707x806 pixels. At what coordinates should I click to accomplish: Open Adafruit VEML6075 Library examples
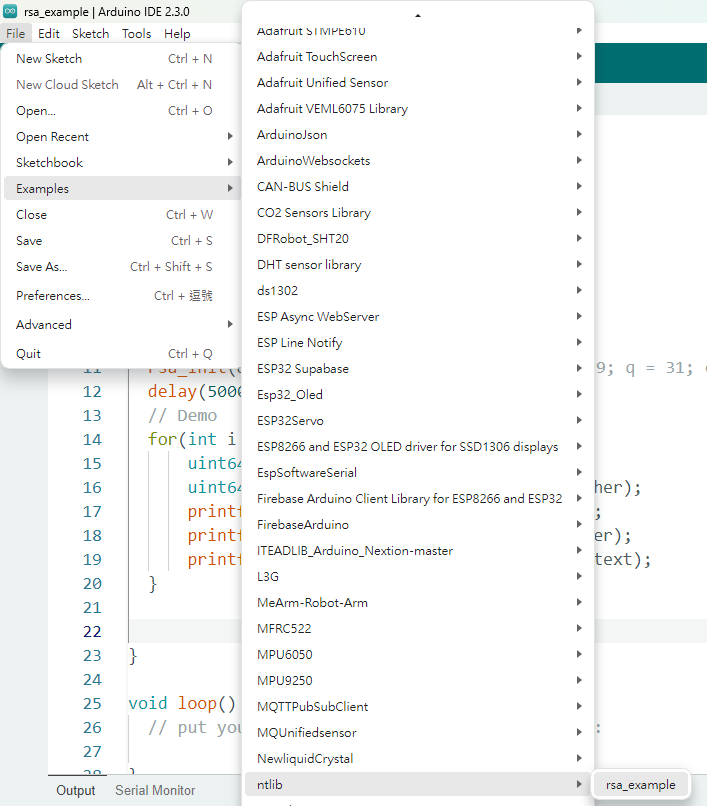(418, 108)
